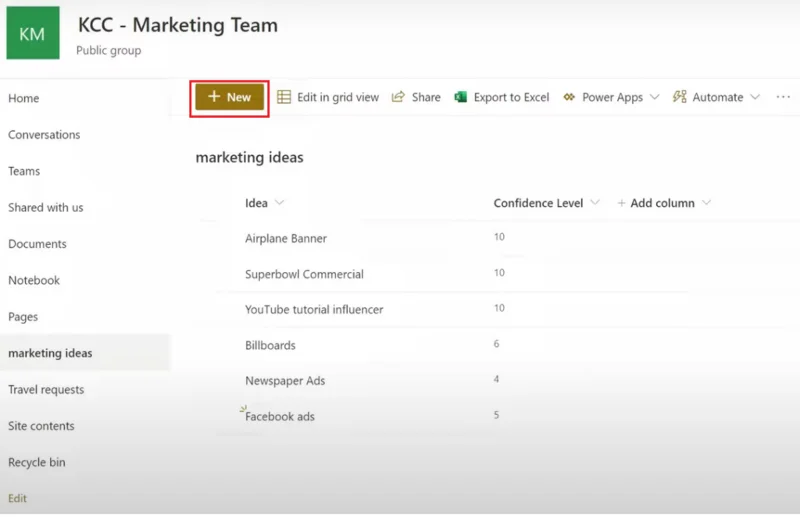
Task: Click the Edit navigation link
Action: 17,499
